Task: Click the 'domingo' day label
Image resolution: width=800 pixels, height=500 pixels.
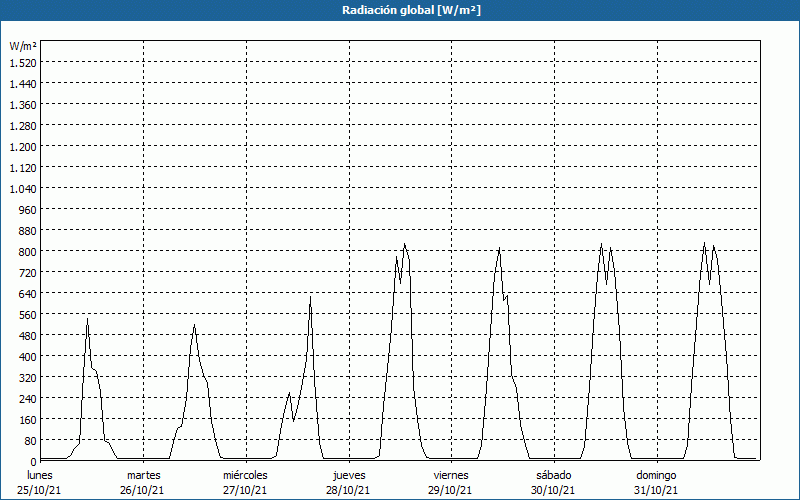Action: 656,475
